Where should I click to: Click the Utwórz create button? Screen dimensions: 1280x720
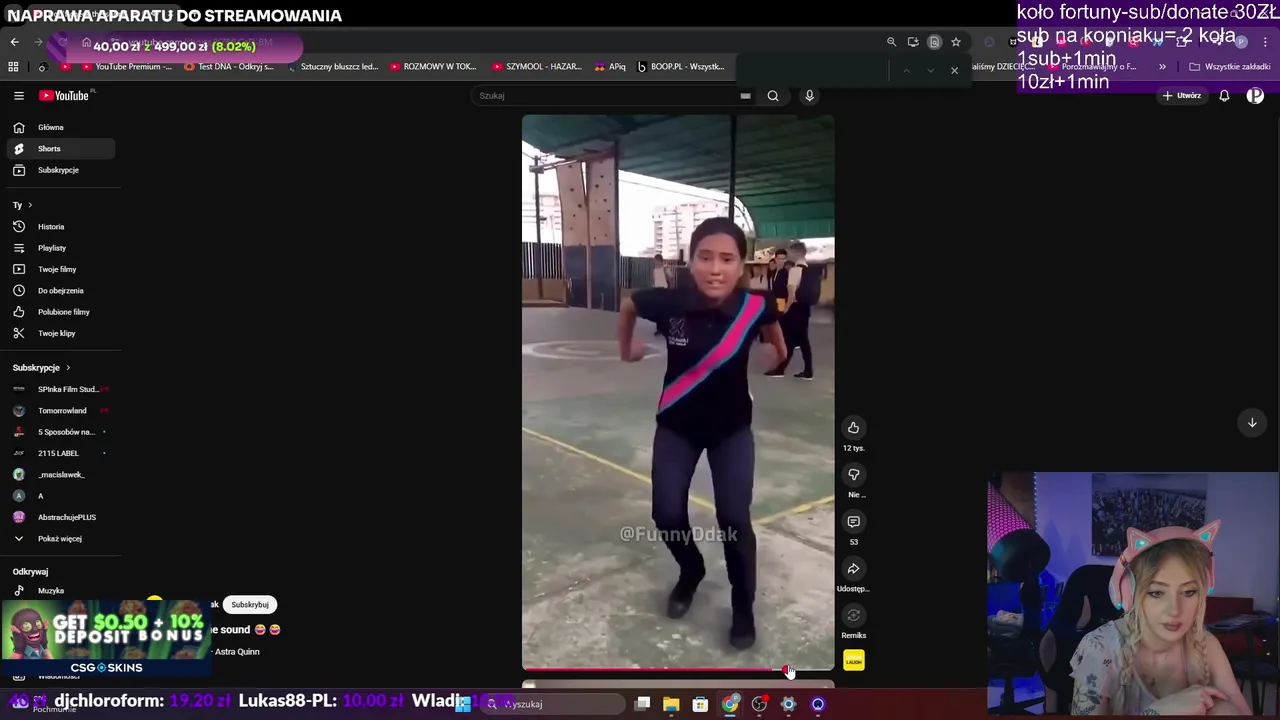point(1182,96)
